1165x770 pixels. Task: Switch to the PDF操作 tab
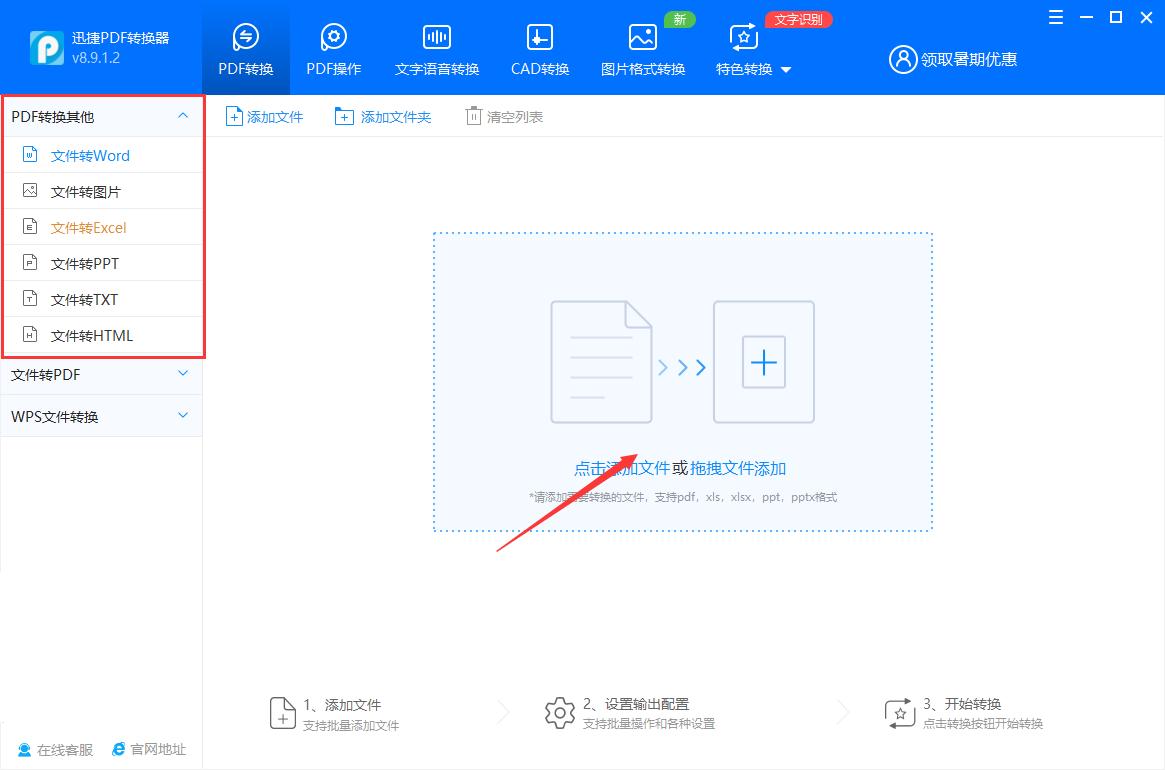point(333,47)
